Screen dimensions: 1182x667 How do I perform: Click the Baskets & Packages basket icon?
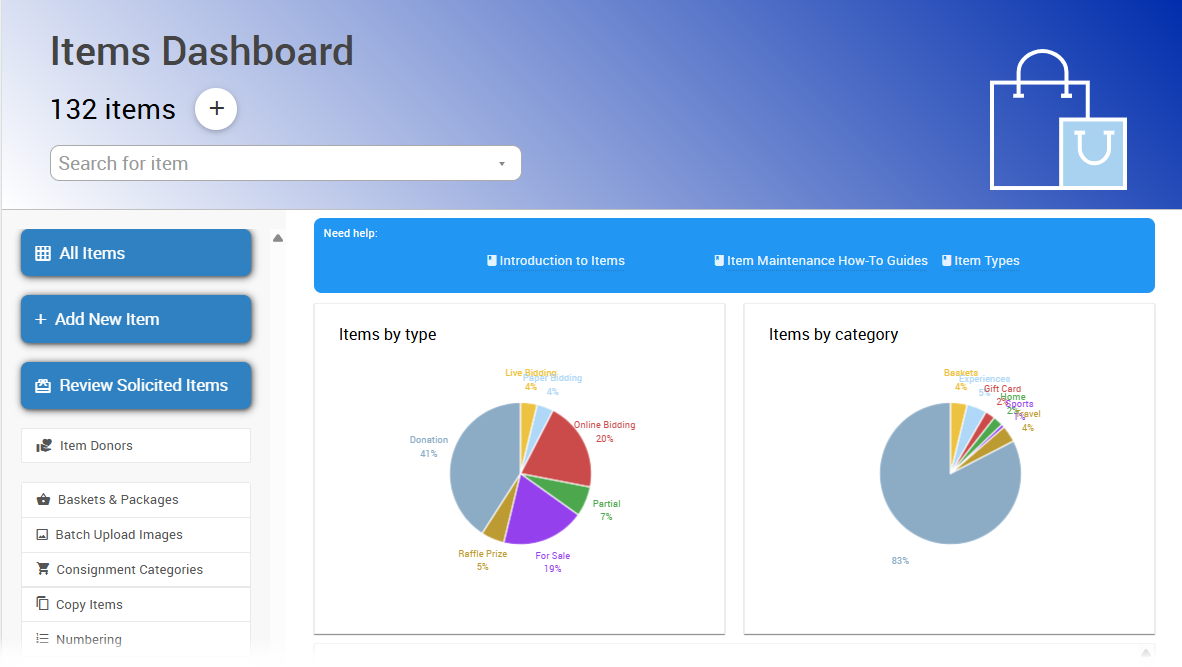pyautogui.click(x=42, y=499)
